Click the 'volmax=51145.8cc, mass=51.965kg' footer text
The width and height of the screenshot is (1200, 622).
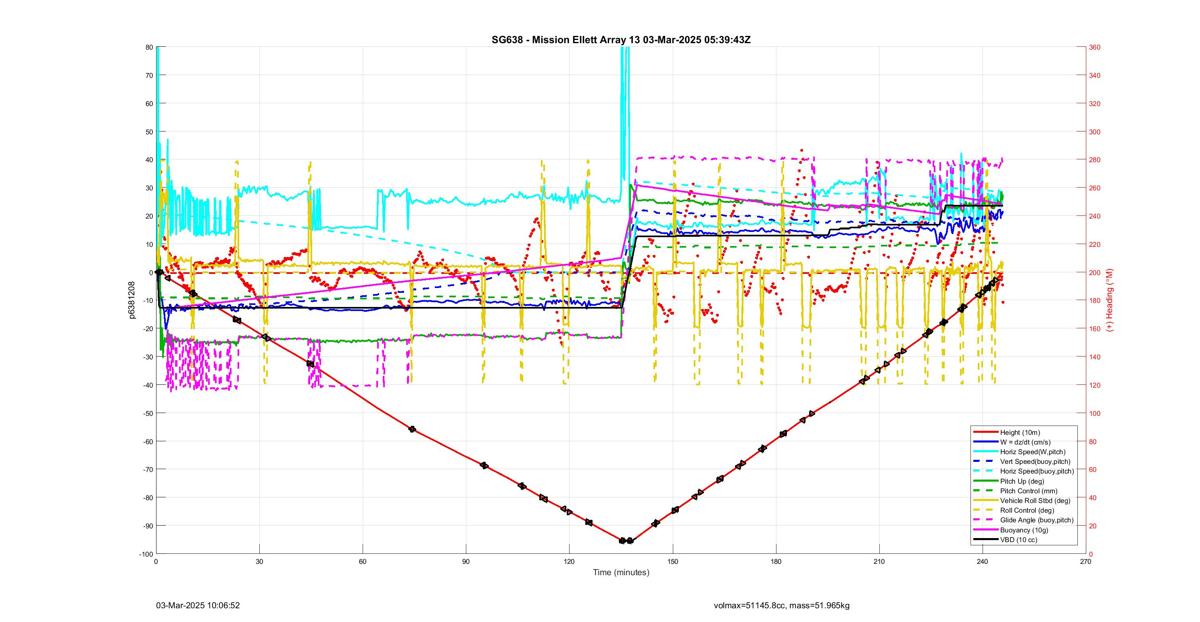click(x=781, y=605)
